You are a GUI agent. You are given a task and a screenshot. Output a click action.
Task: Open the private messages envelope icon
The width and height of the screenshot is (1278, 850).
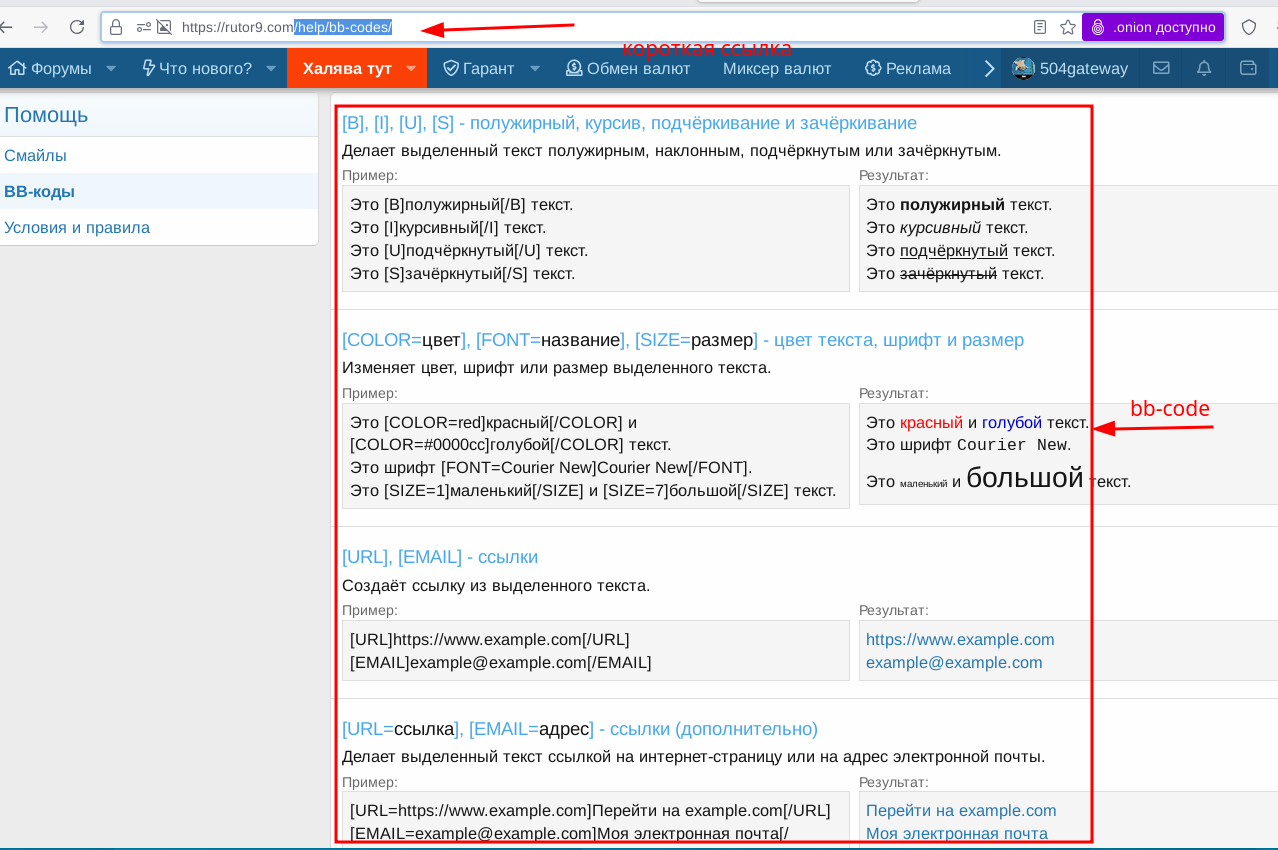point(1161,68)
